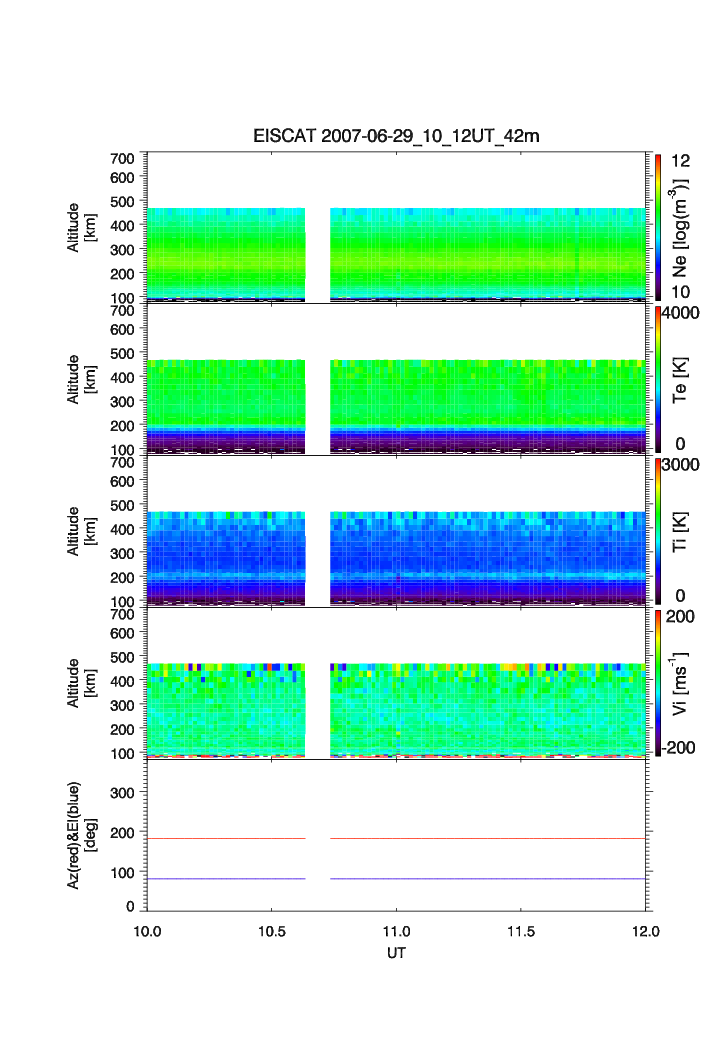Click the Az(red)&El(blue) axis label
This screenshot has height=1063, width=708.
click(80, 836)
